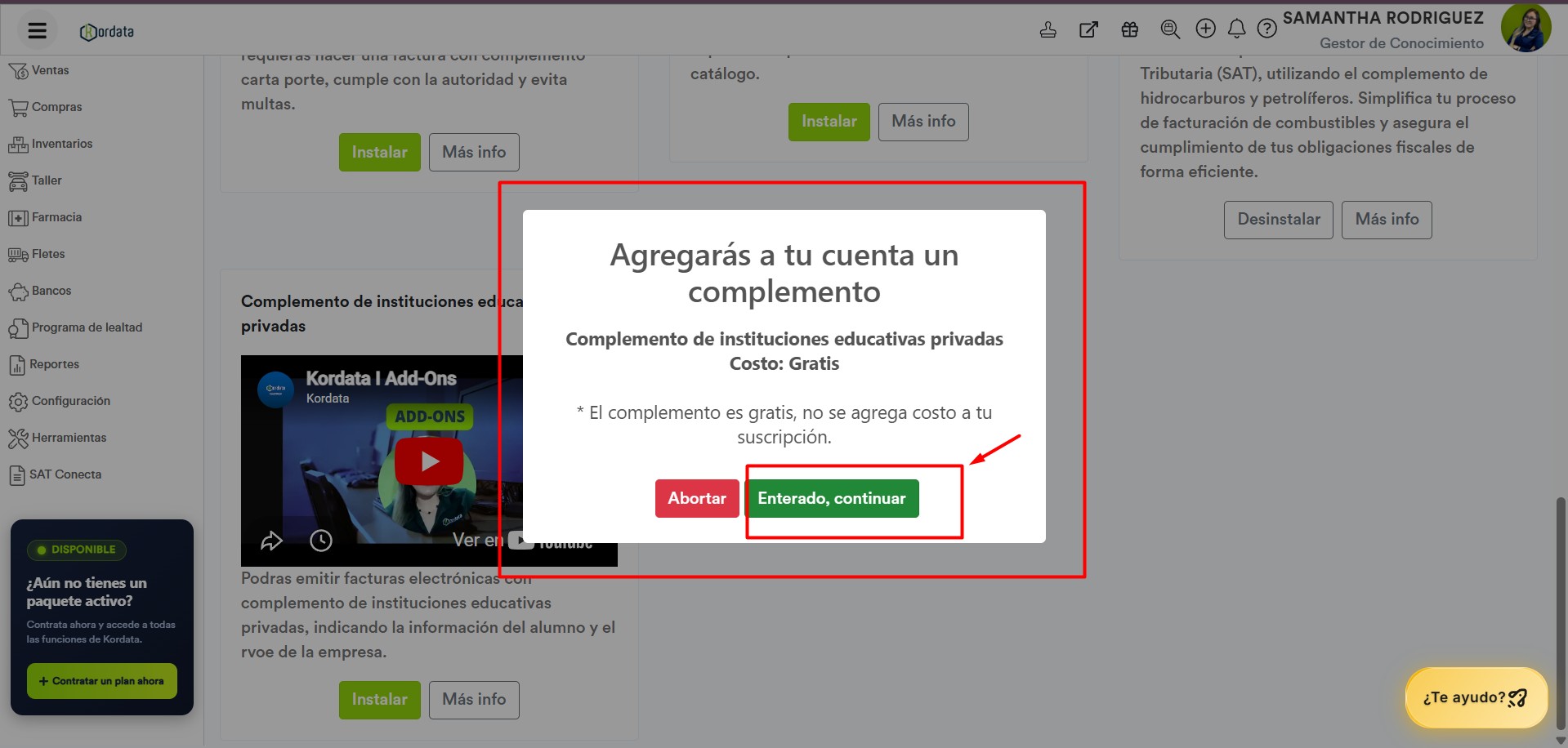Click the Kordata channel avatar in video
The height and width of the screenshot is (748, 1568).
point(276,390)
